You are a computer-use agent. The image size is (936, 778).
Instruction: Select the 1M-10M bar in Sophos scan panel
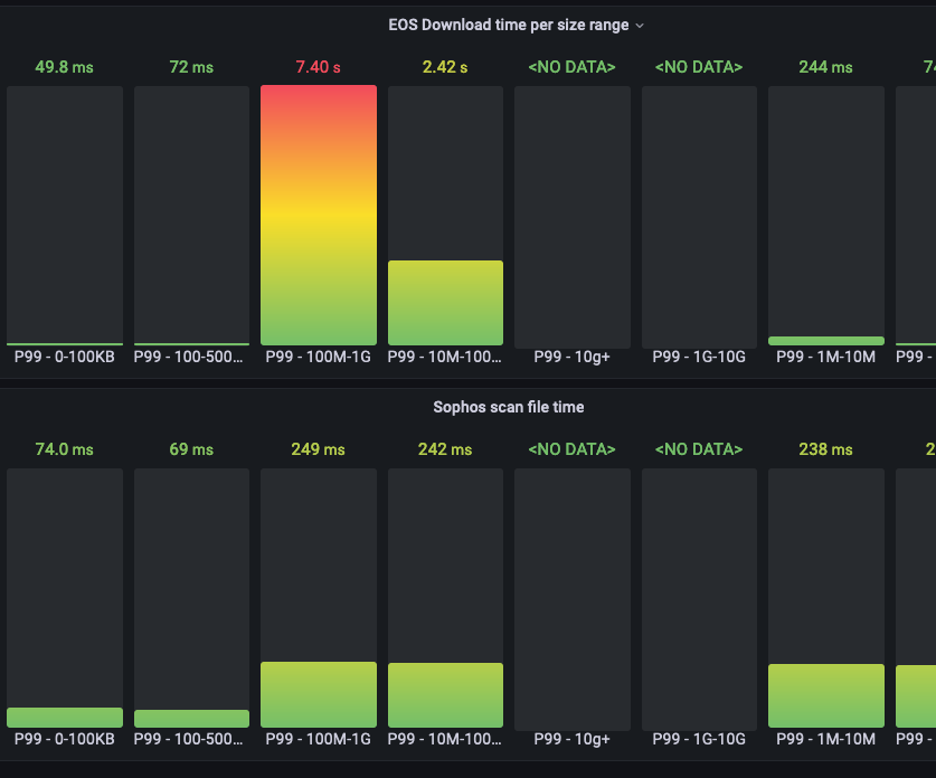click(x=826, y=695)
